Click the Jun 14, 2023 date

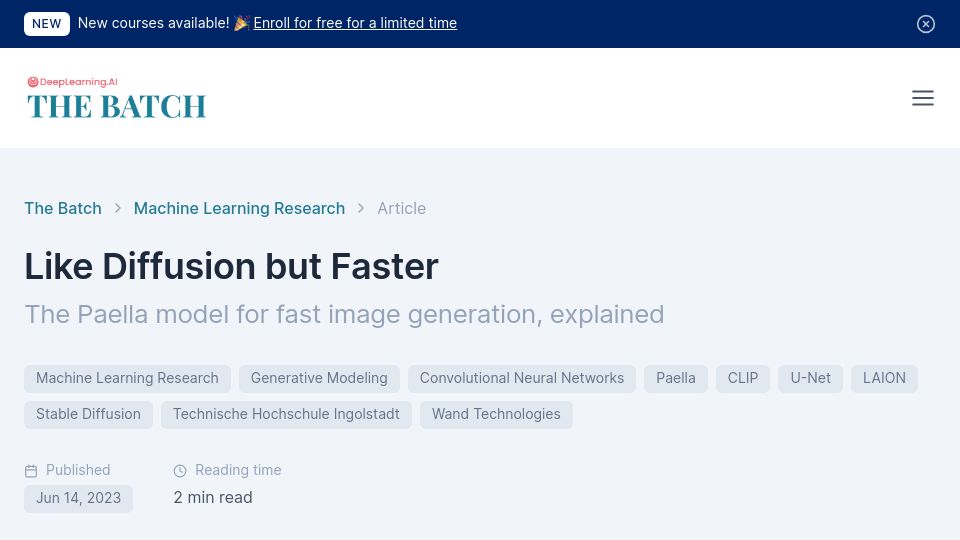78,498
